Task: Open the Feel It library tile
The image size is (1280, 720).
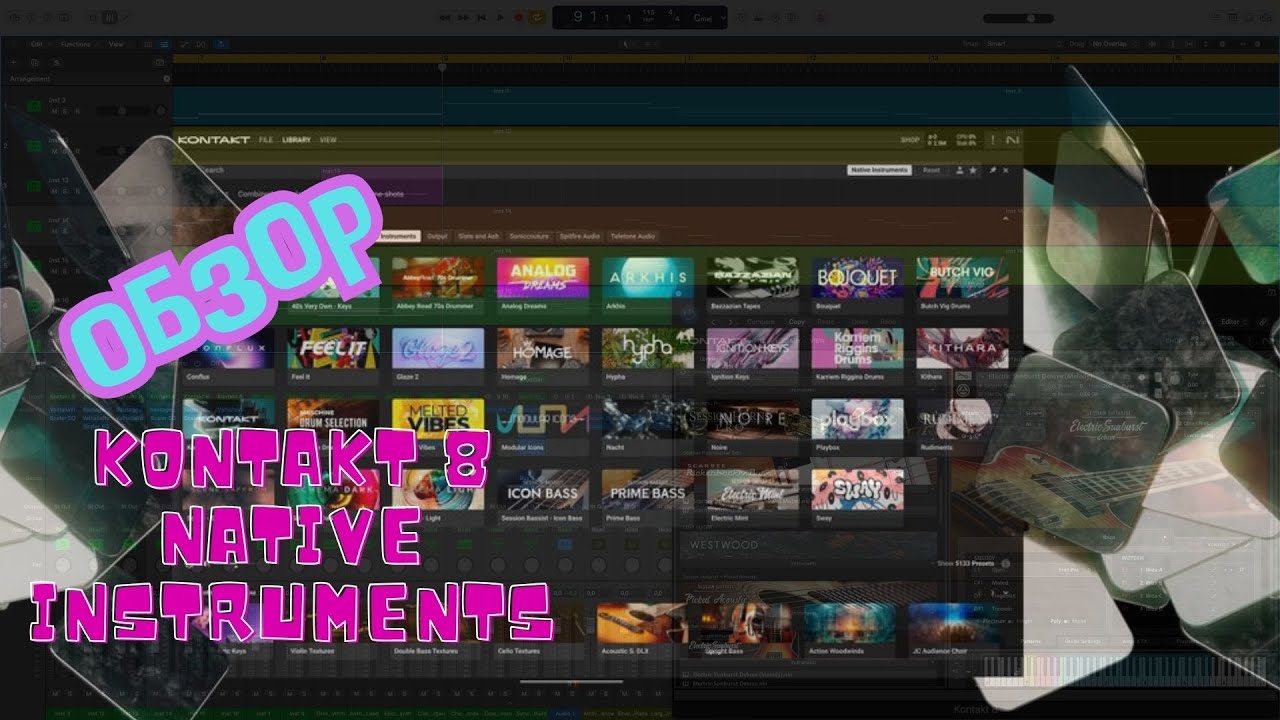Action: [x=333, y=356]
